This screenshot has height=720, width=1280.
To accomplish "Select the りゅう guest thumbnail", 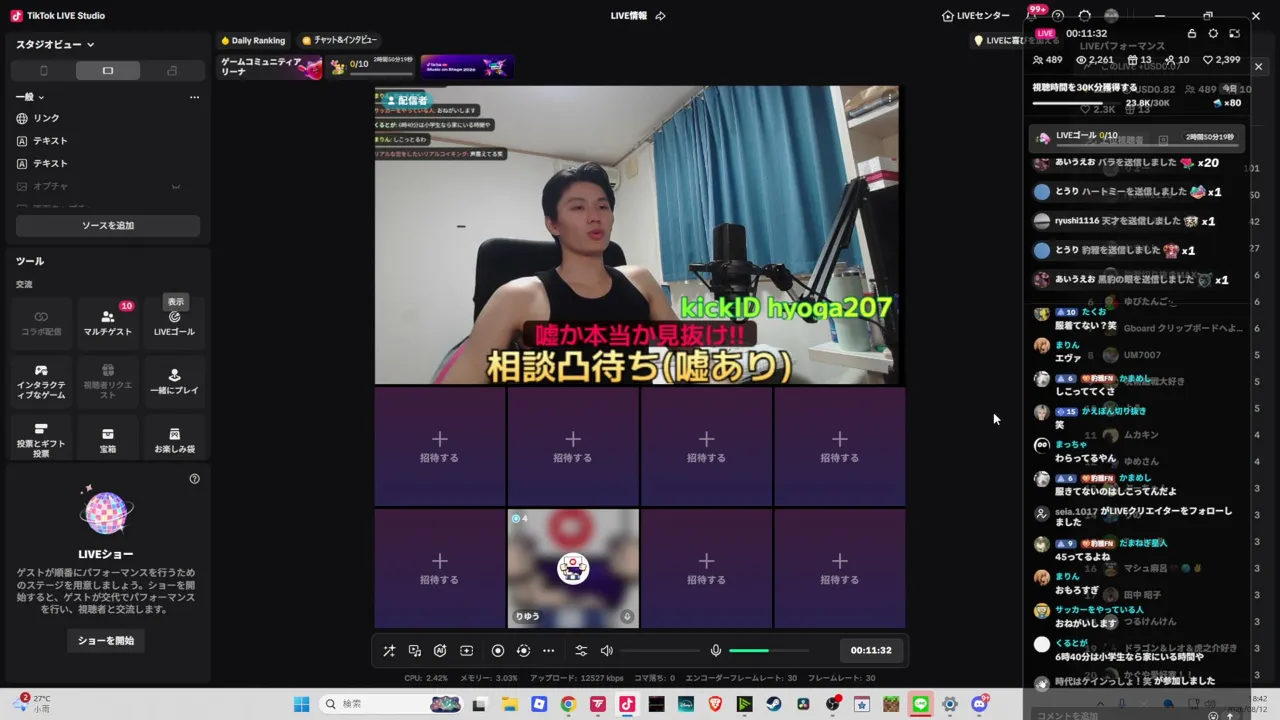I will click(x=573, y=568).
